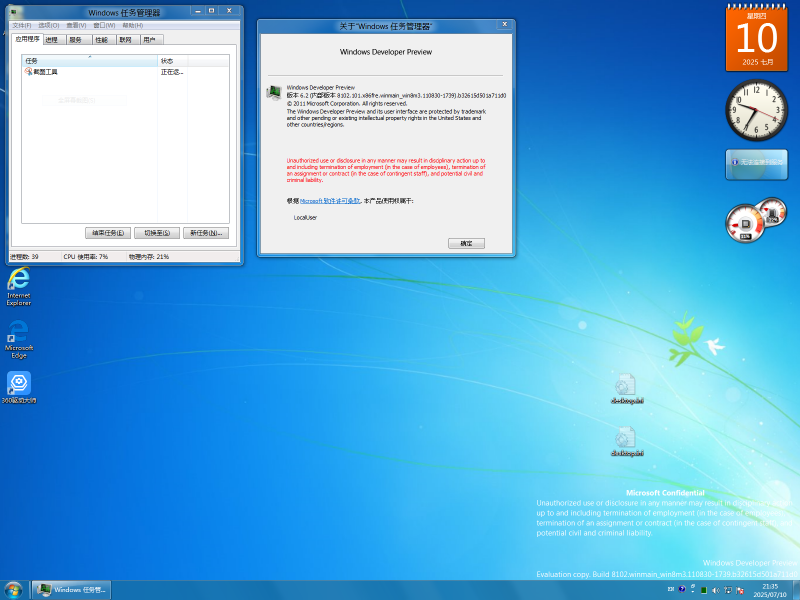Image resolution: width=800 pixels, height=600 pixels.
Task: Launch the 360 desktop shortcut
Action: pos(19,387)
